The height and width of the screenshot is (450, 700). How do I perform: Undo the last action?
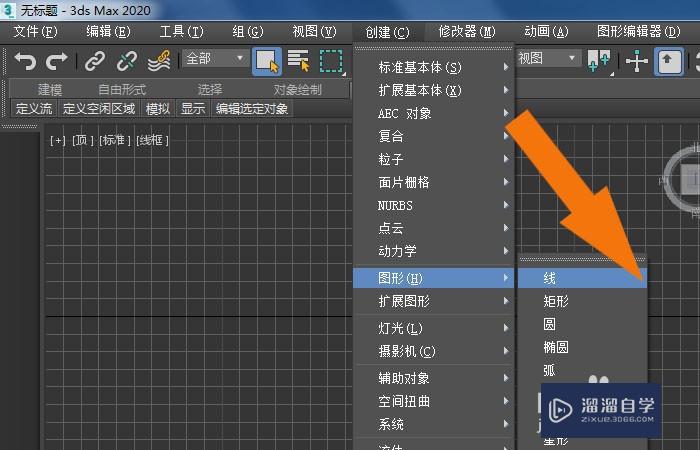click(25, 61)
